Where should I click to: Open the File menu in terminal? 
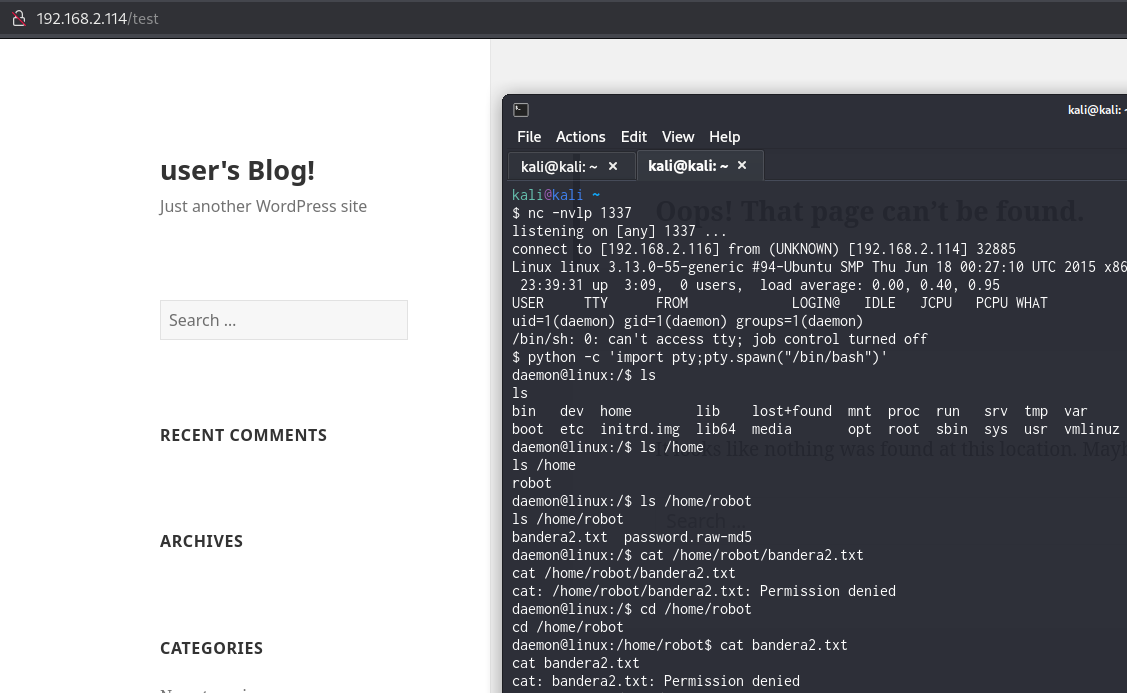coord(529,137)
